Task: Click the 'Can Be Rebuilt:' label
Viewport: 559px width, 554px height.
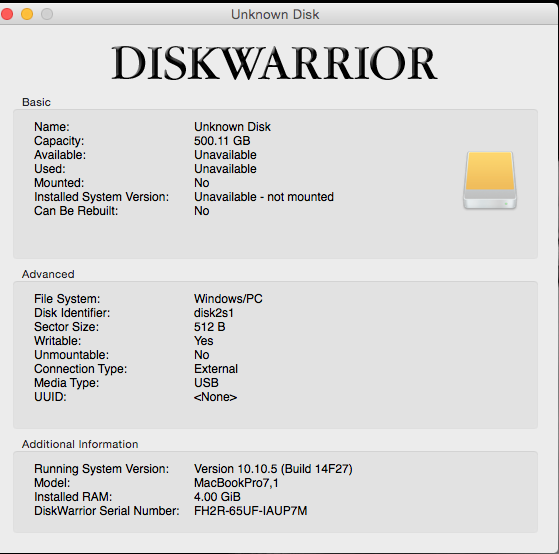Action: coord(76,211)
